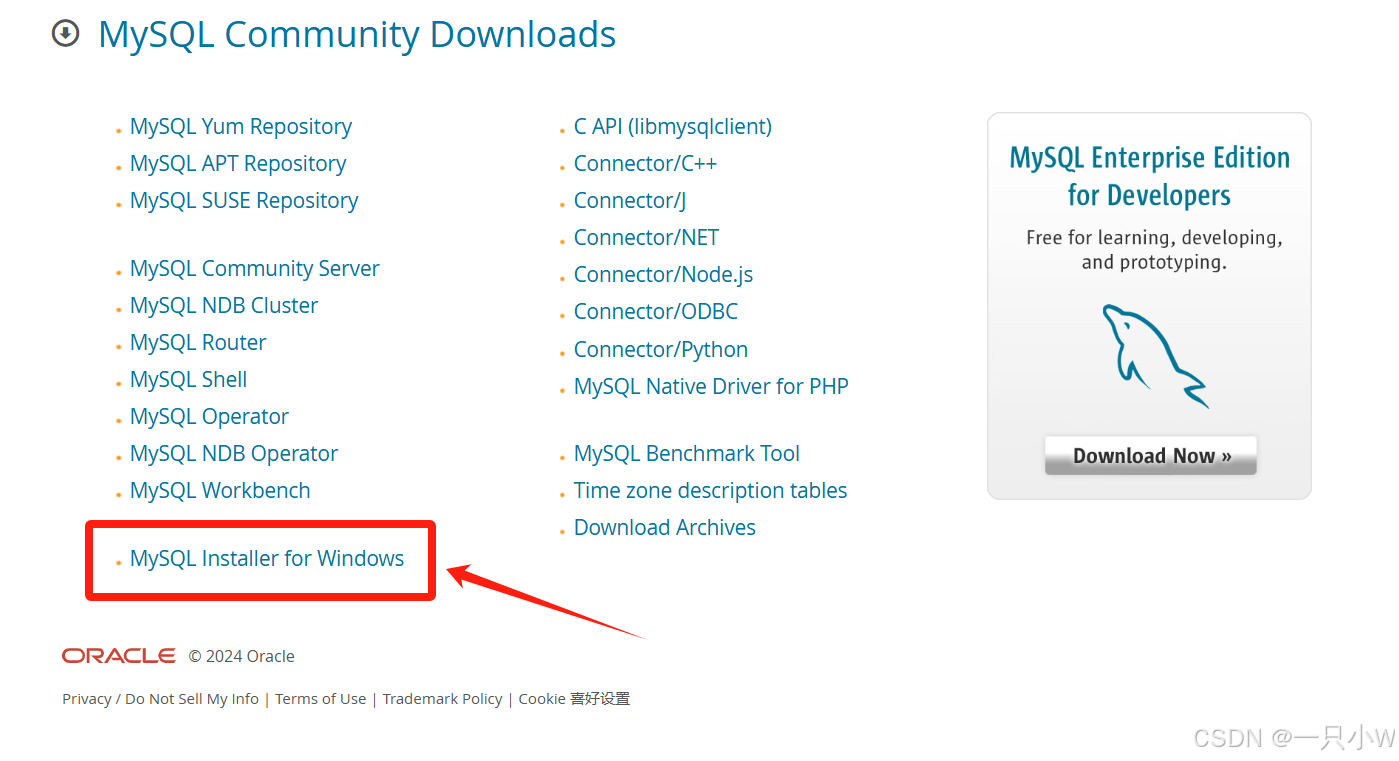Click MySQL Enterprise Edition for Developers heading
The width and height of the screenshot is (1399, 761).
[1150, 176]
